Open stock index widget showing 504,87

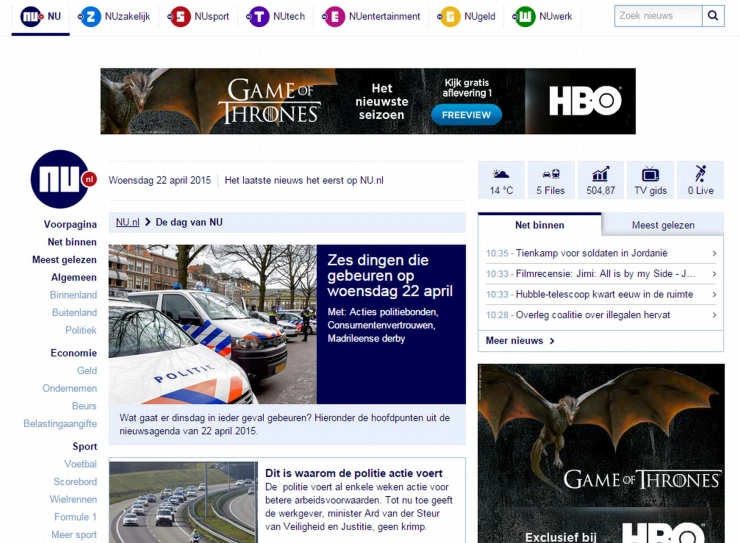(601, 180)
